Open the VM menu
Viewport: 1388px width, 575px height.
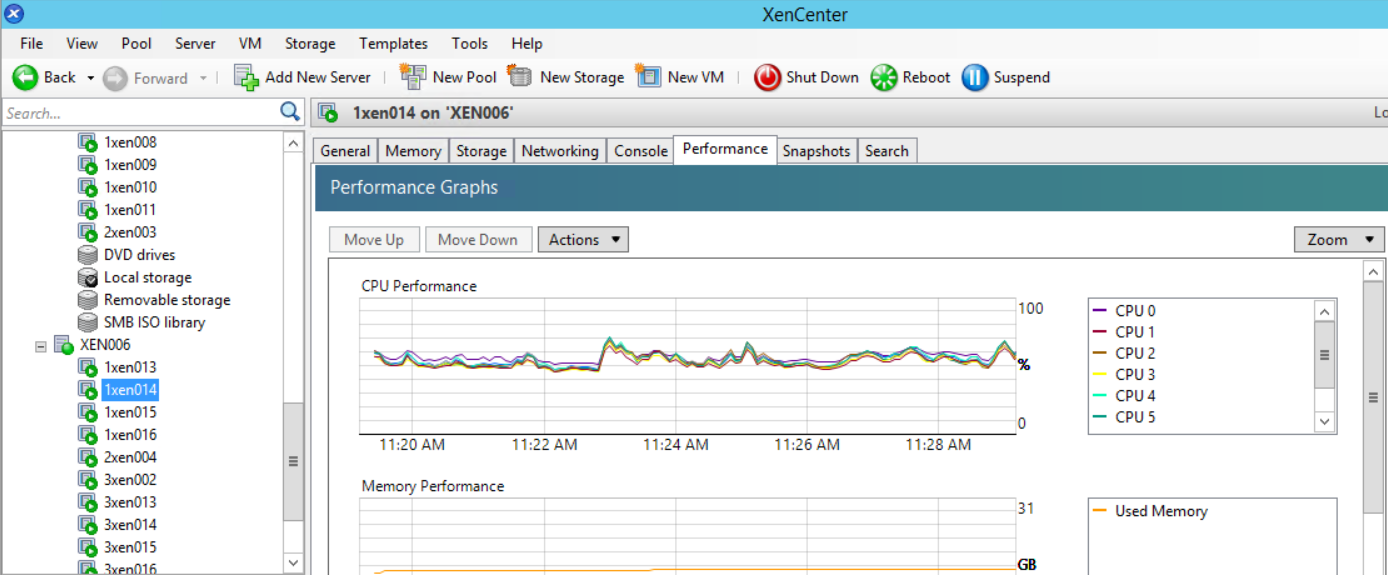250,43
